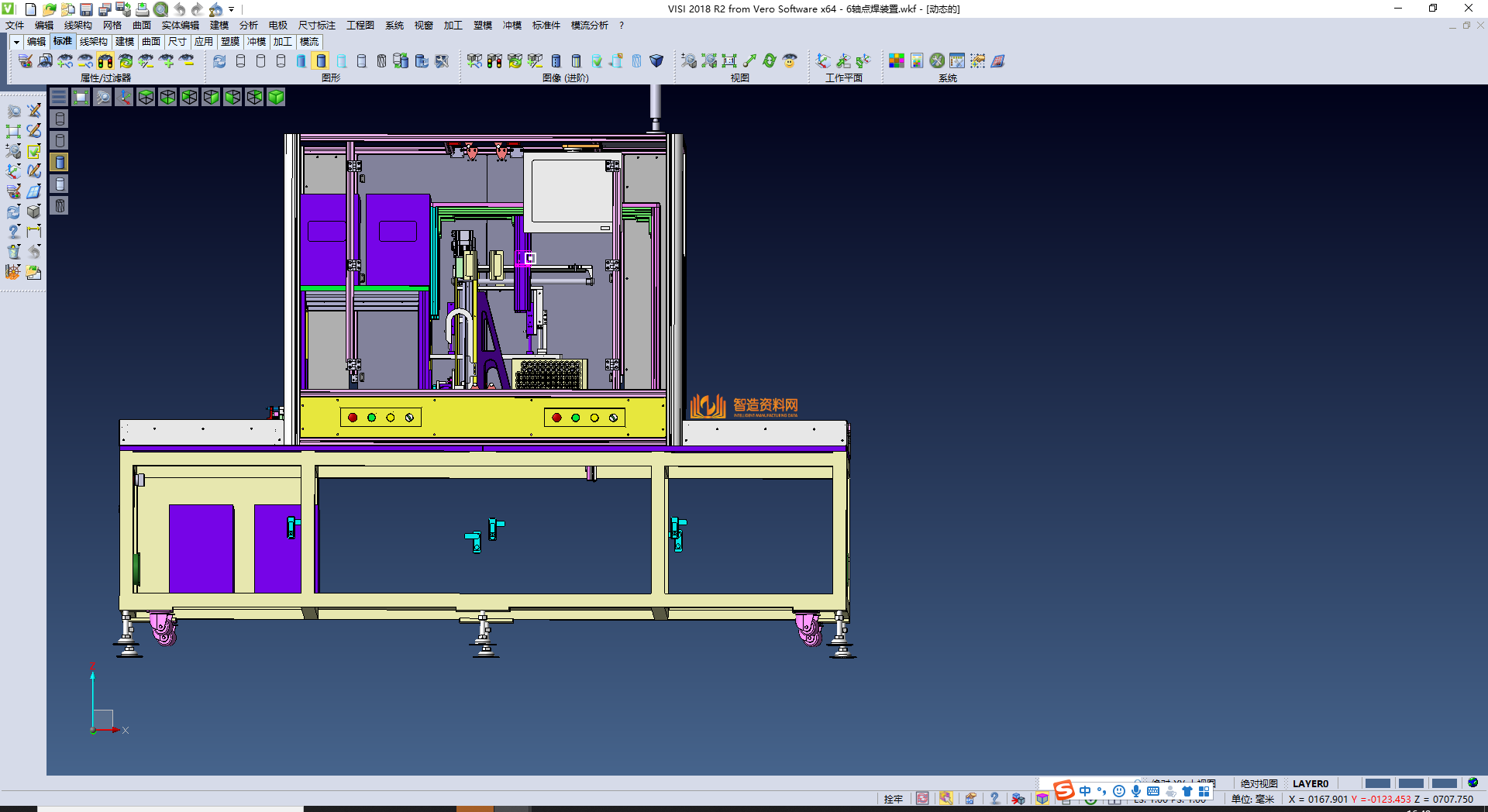
Task: Click the workplane axis icon in 工作平面
Action: point(823,61)
